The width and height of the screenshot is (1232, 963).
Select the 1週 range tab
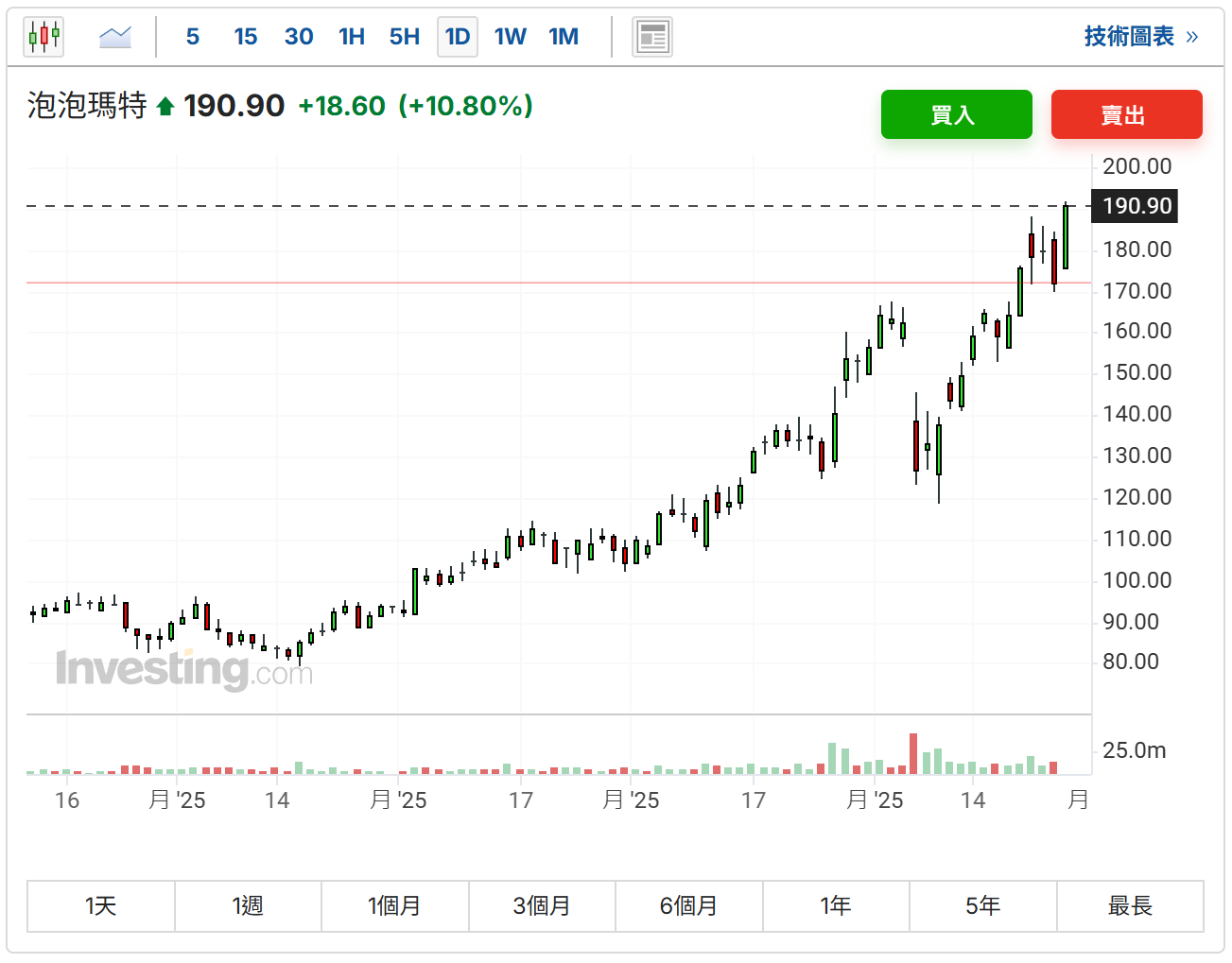tap(248, 906)
